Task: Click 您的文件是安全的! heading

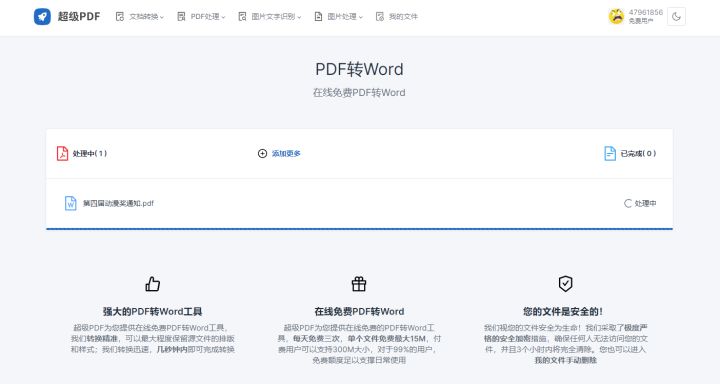Action: (563, 311)
